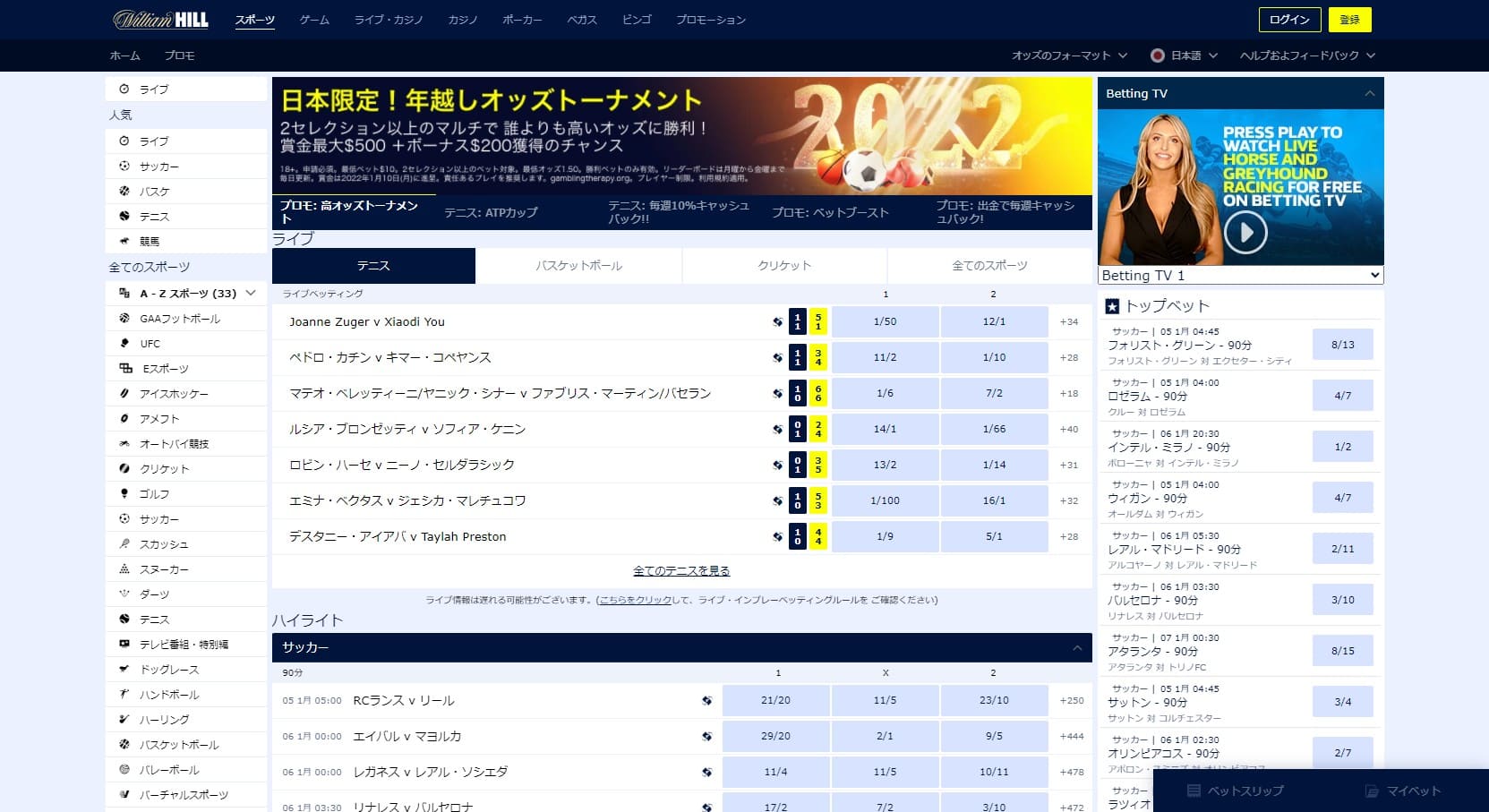The width and height of the screenshot is (1489, 812).
Task: Select 8/13 odds for フォリスト・グリーン
Action: pyautogui.click(x=1342, y=345)
